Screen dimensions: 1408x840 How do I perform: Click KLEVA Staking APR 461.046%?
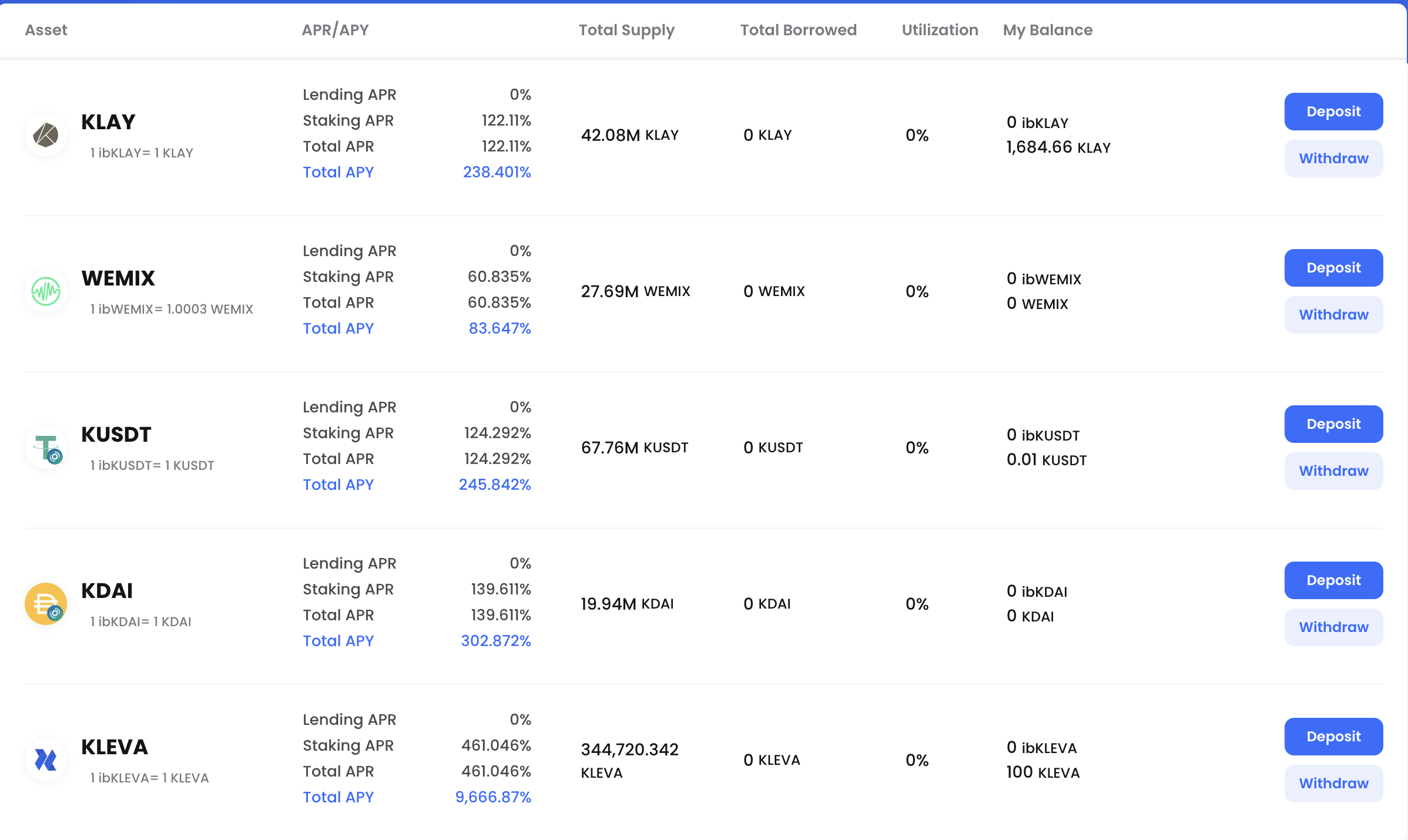(496, 745)
